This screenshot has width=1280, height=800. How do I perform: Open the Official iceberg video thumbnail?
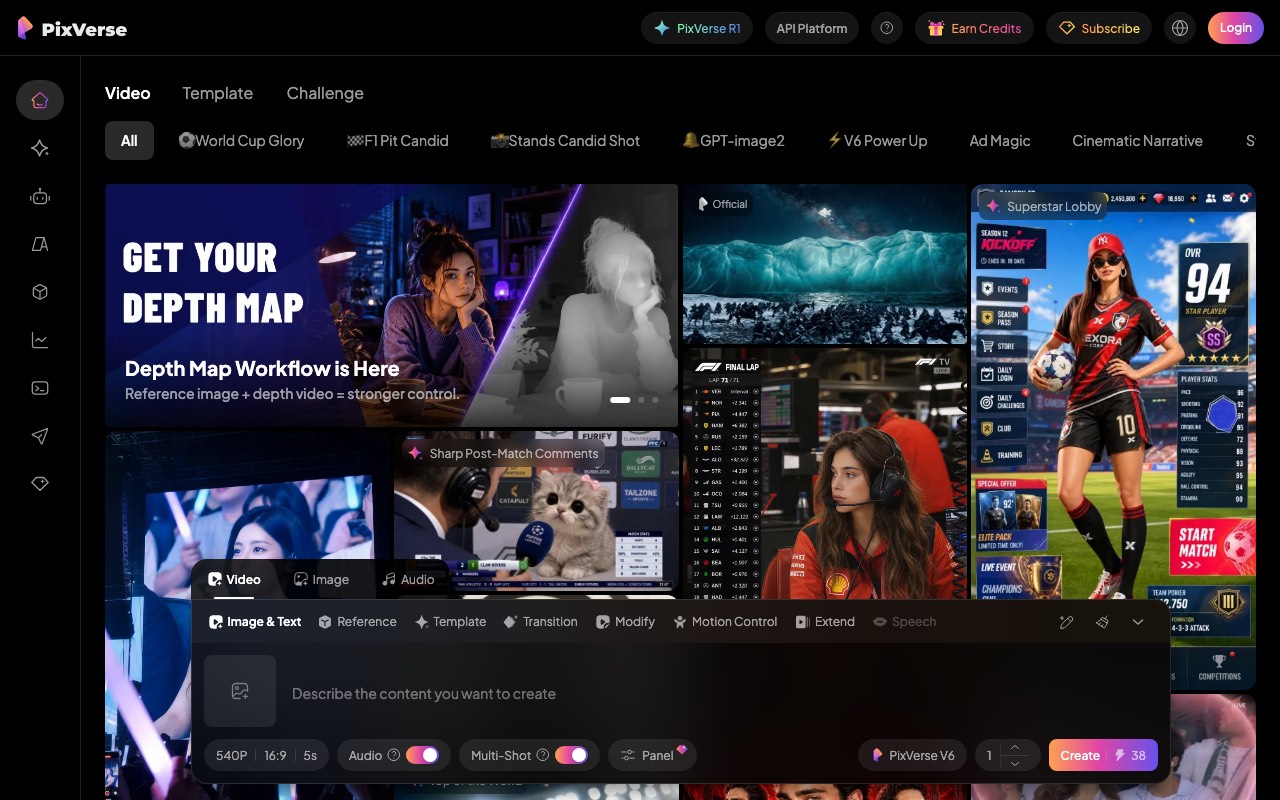(825, 265)
